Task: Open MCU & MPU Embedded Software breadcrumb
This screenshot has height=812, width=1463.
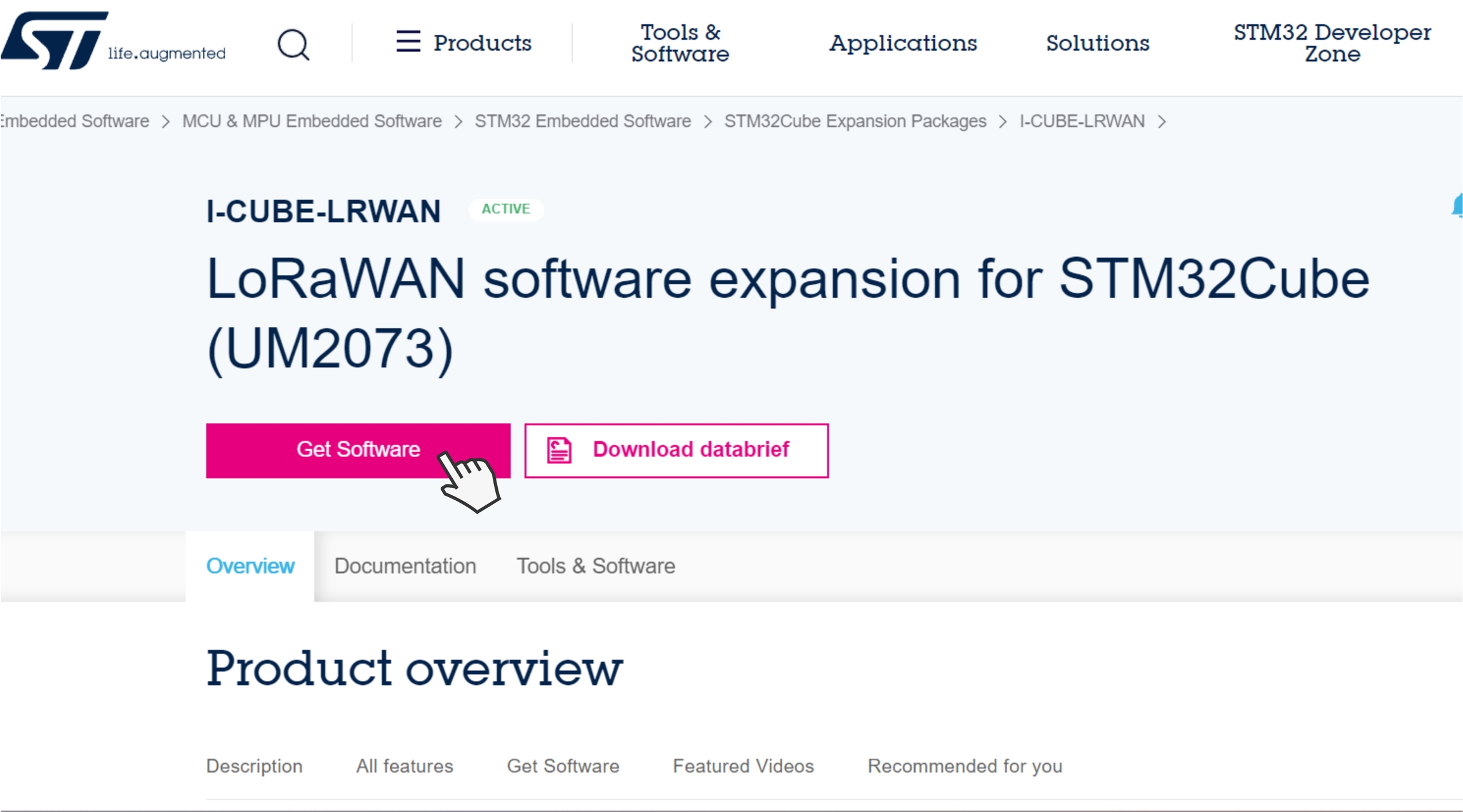Action: (x=312, y=121)
